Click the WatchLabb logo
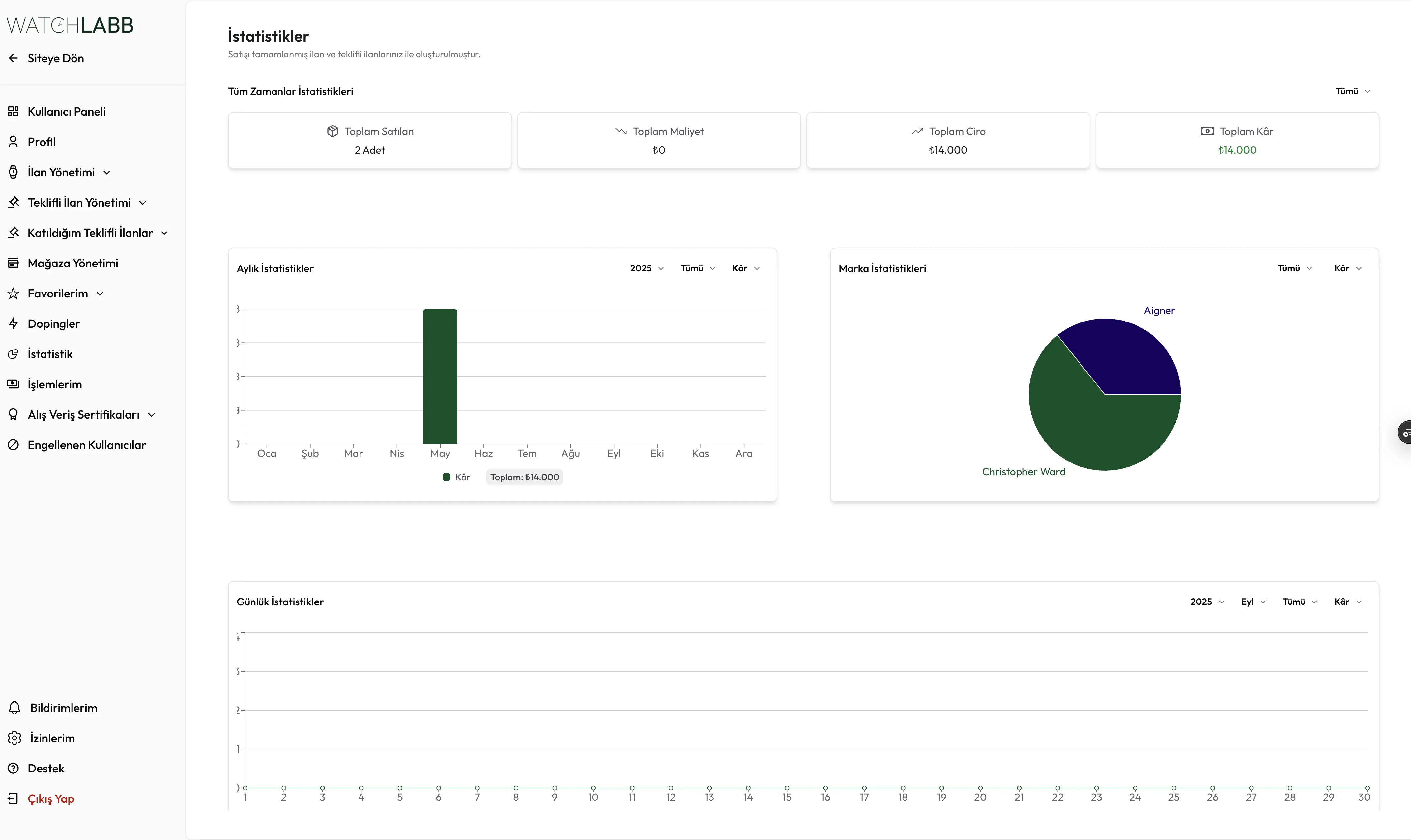The height and width of the screenshot is (840, 1411). click(70, 25)
